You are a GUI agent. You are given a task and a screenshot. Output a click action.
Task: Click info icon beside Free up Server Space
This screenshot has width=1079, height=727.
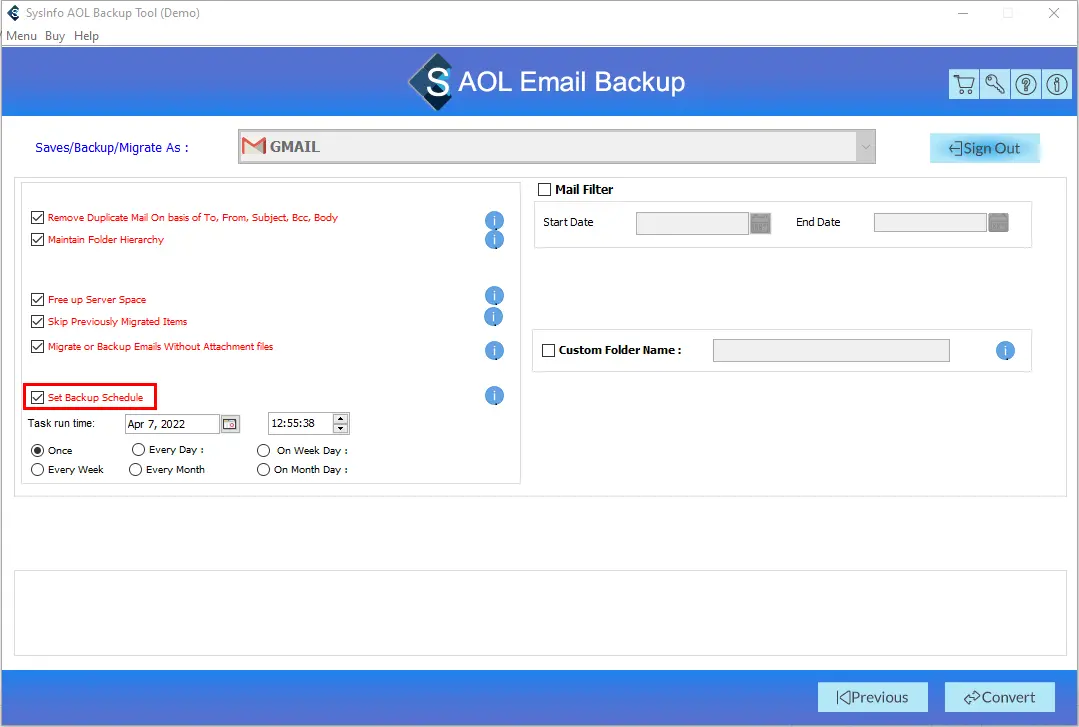[x=494, y=296]
